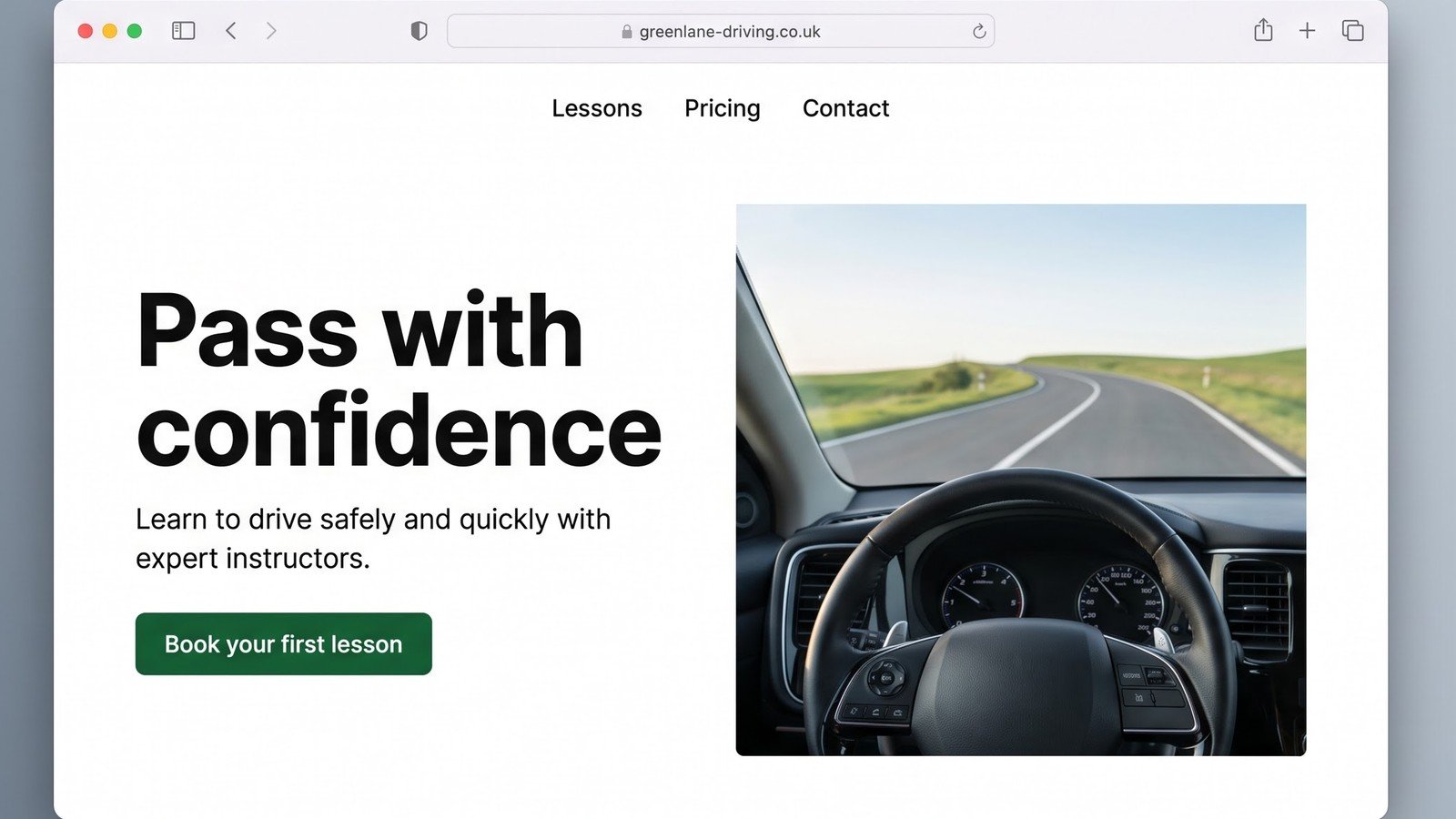Close the window with the red button
This screenshot has height=819, width=1456.
pos(86,31)
